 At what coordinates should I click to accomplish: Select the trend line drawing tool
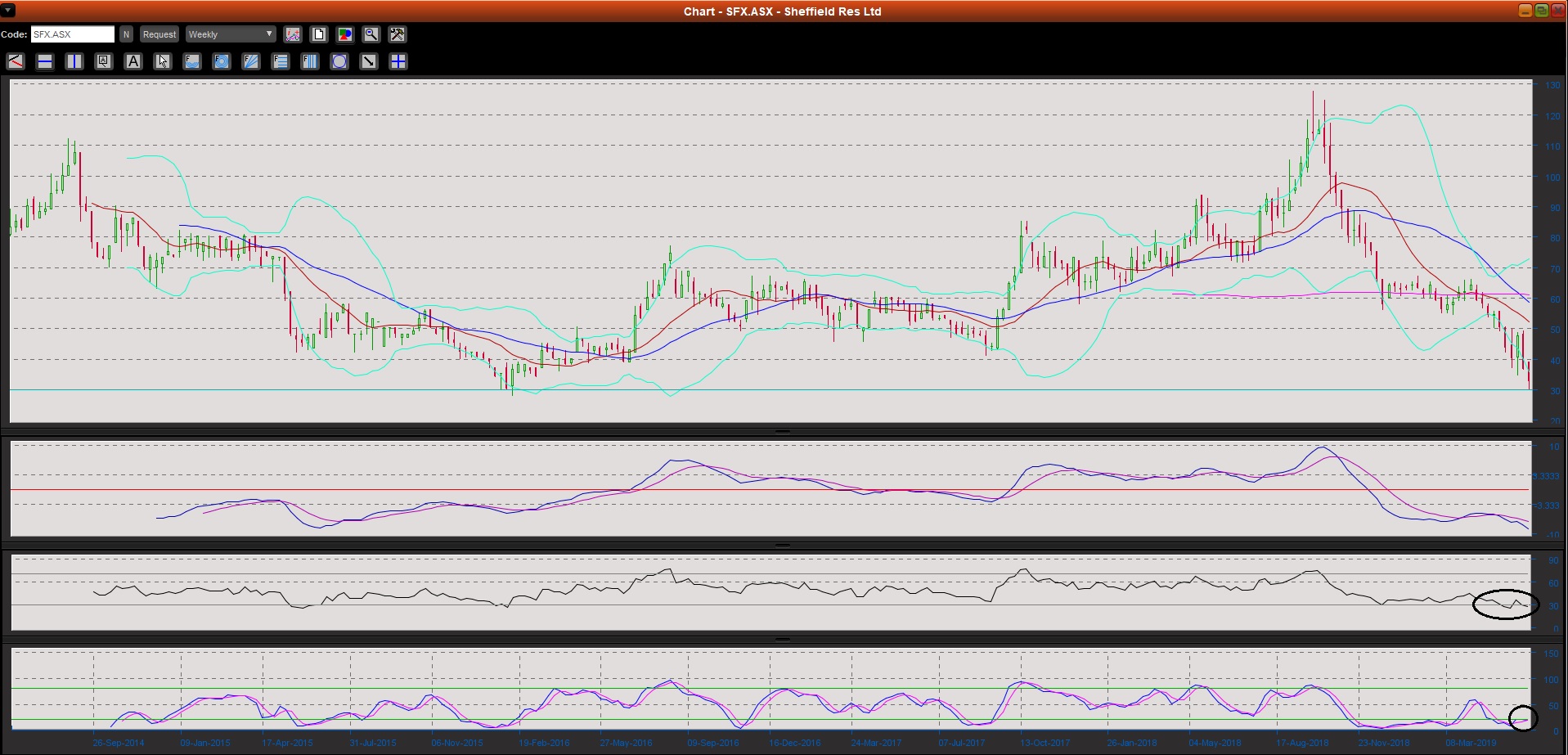[16, 61]
